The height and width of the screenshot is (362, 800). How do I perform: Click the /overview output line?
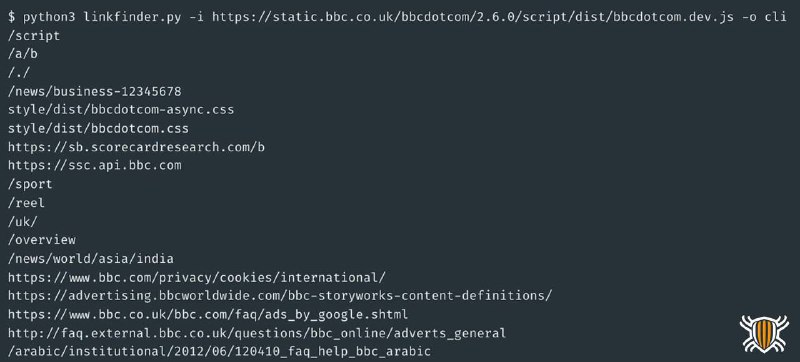pos(42,240)
